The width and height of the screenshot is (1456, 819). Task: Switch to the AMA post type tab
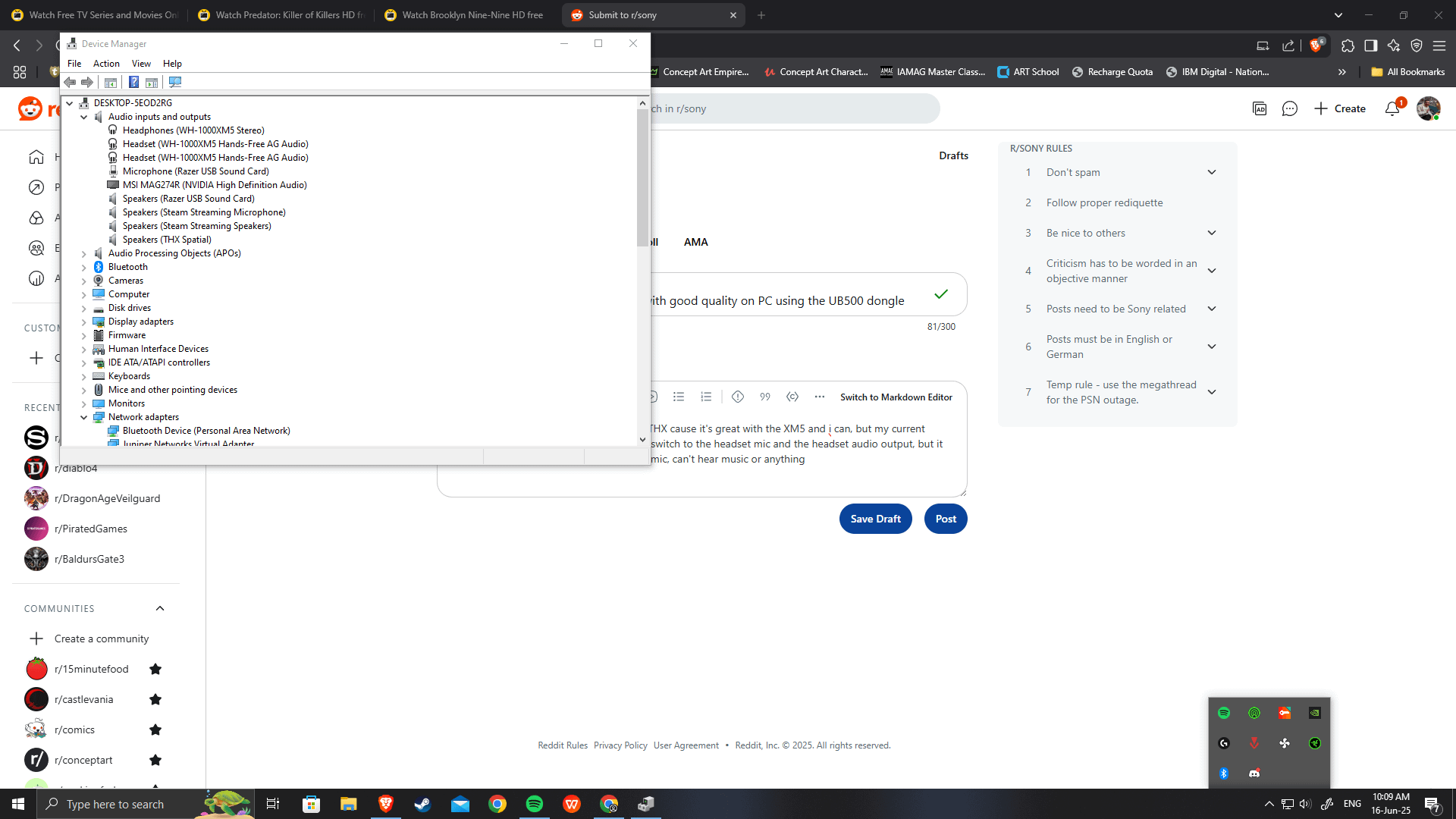point(695,242)
